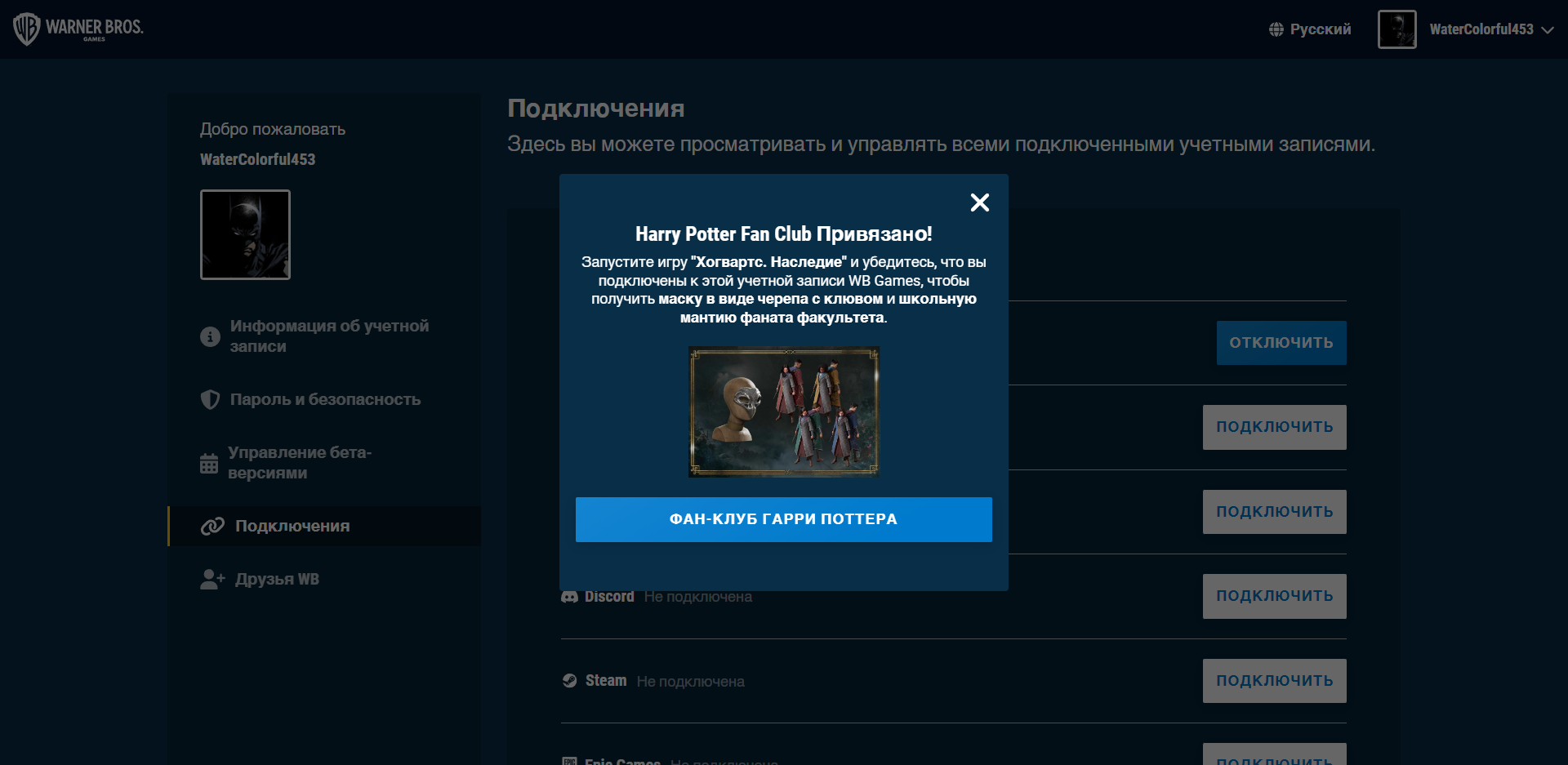Click the ФАН-КЛУБ ГАРРИ ПОТТЕРА button
Viewport: 1568px width, 765px height.
pos(783,519)
